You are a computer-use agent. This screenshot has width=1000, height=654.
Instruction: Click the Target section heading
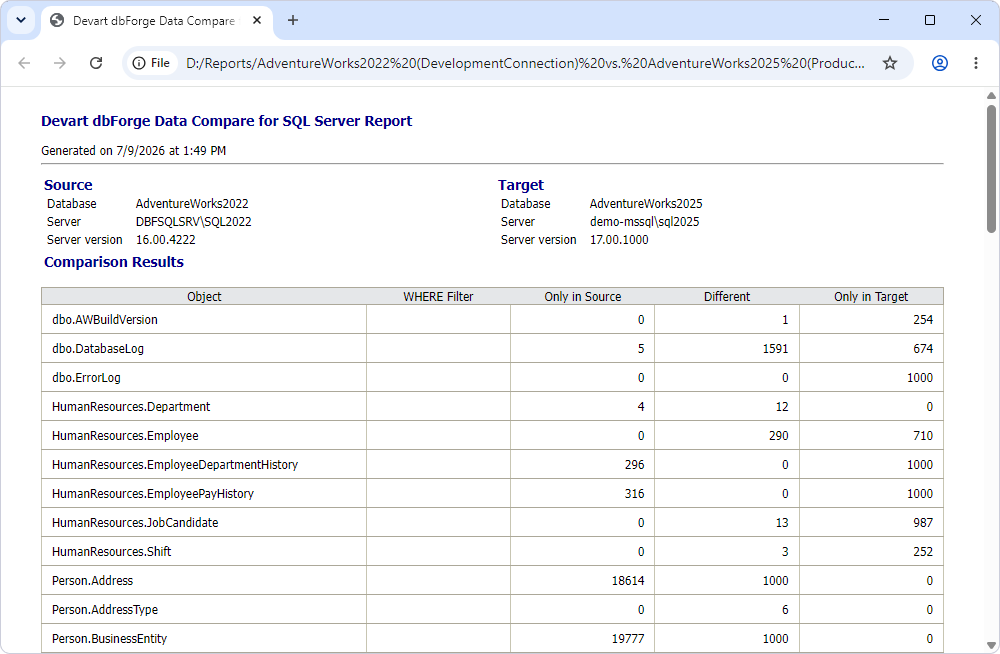pos(521,185)
